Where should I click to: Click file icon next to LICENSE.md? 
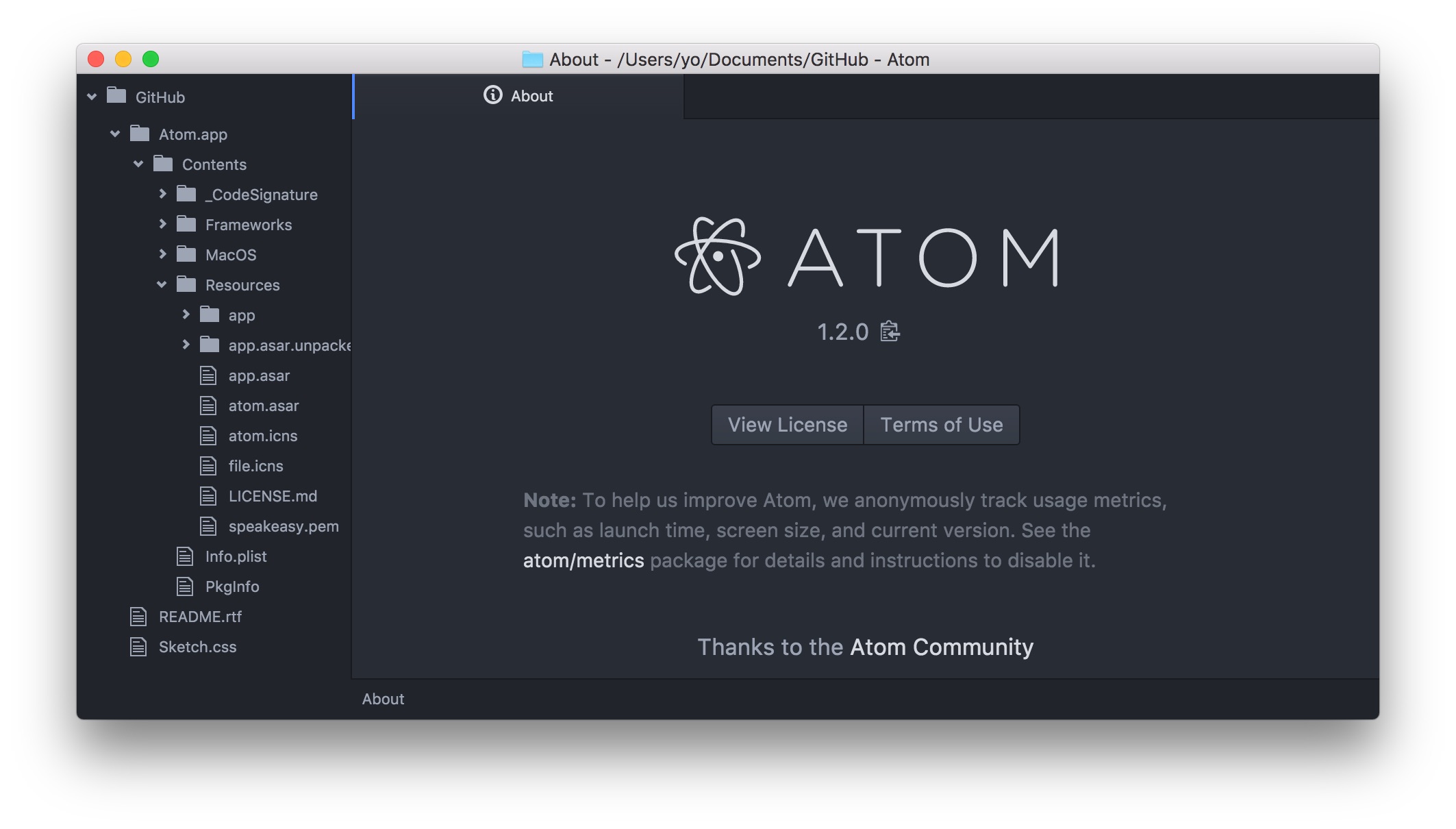[208, 496]
